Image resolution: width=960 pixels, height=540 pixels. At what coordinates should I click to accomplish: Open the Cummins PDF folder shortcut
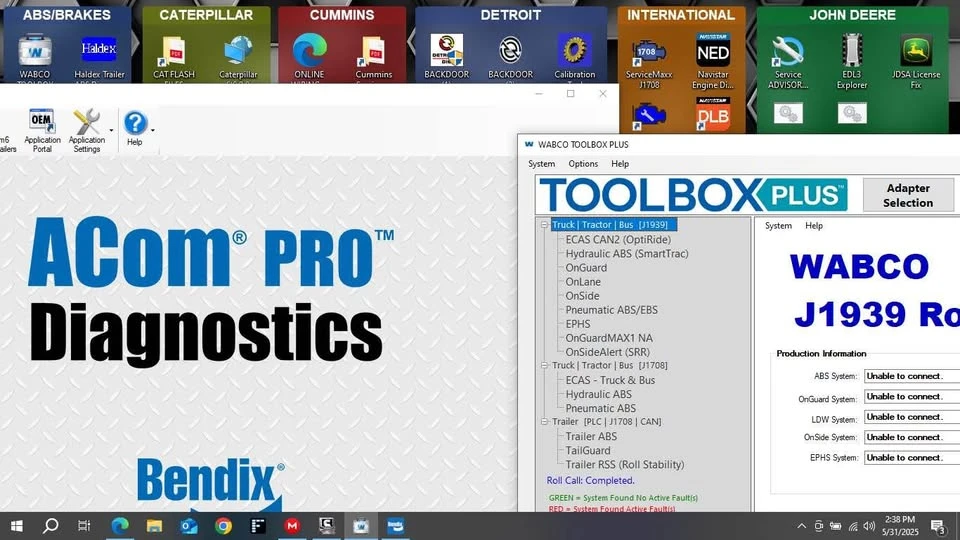coord(373,56)
